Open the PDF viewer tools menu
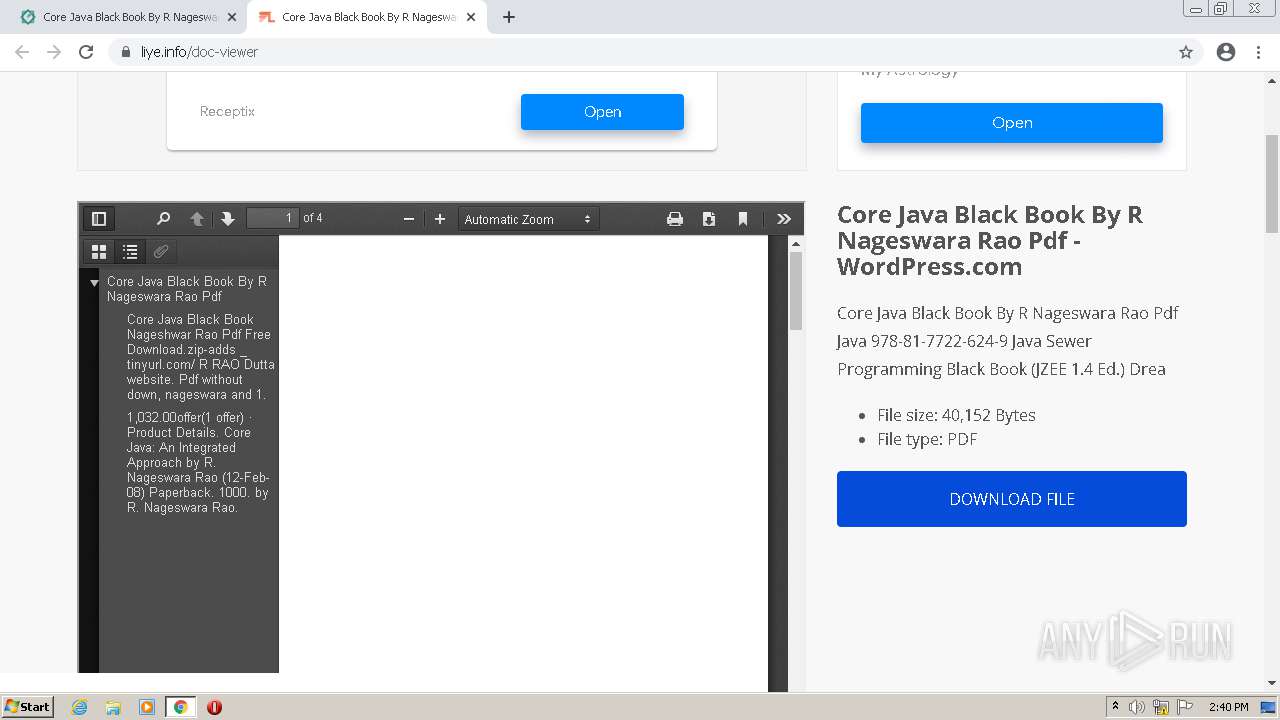This screenshot has width=1280, height=720. (784, 219)
